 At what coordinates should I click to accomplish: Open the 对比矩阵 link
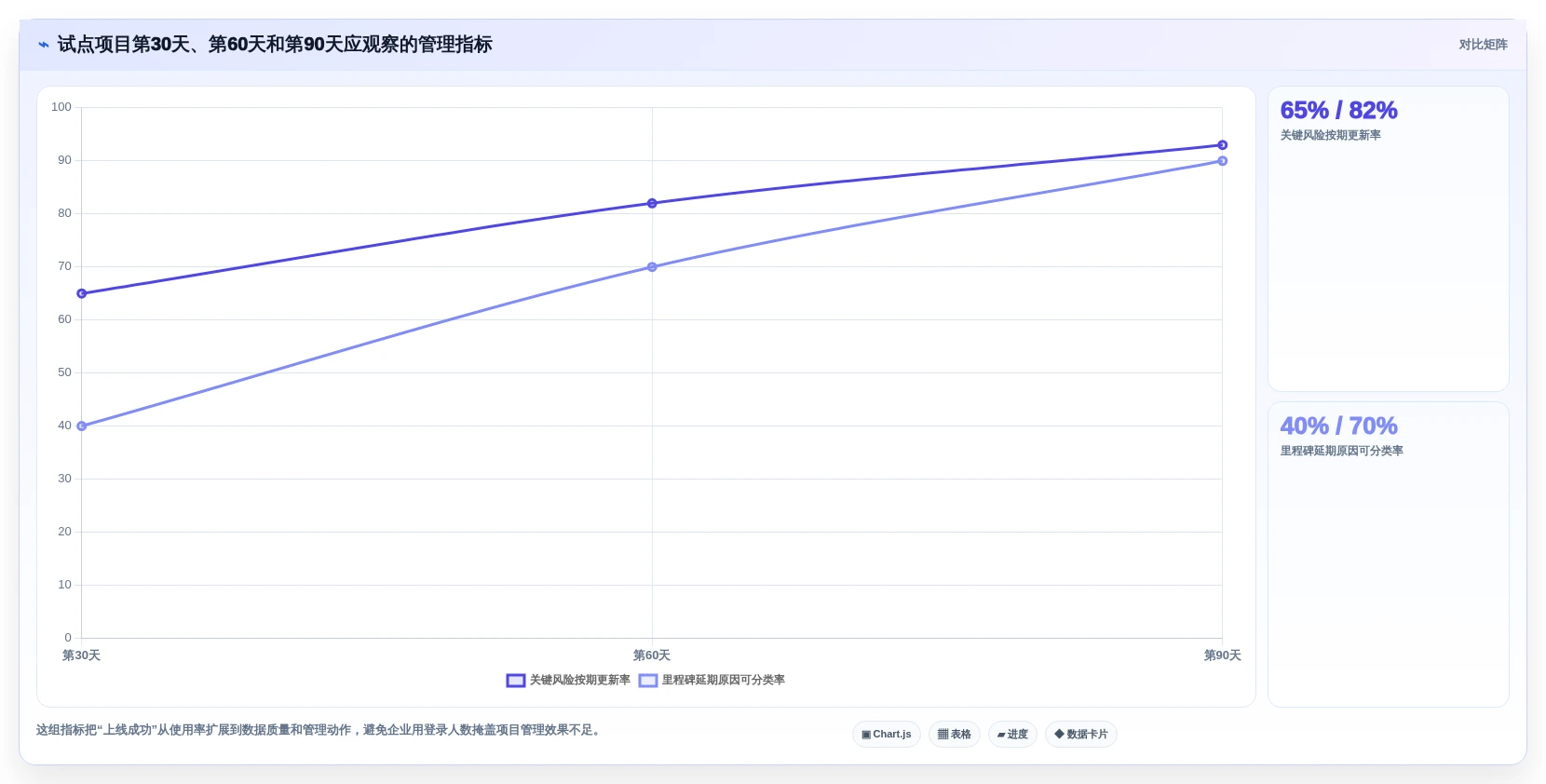click(x=1483, y=45)
